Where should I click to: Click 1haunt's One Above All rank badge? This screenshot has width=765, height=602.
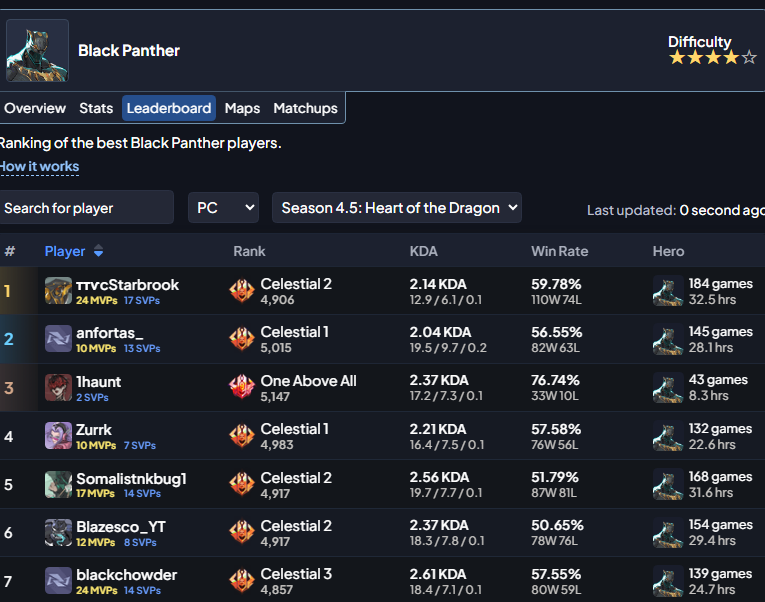click(x=242, y=387)
